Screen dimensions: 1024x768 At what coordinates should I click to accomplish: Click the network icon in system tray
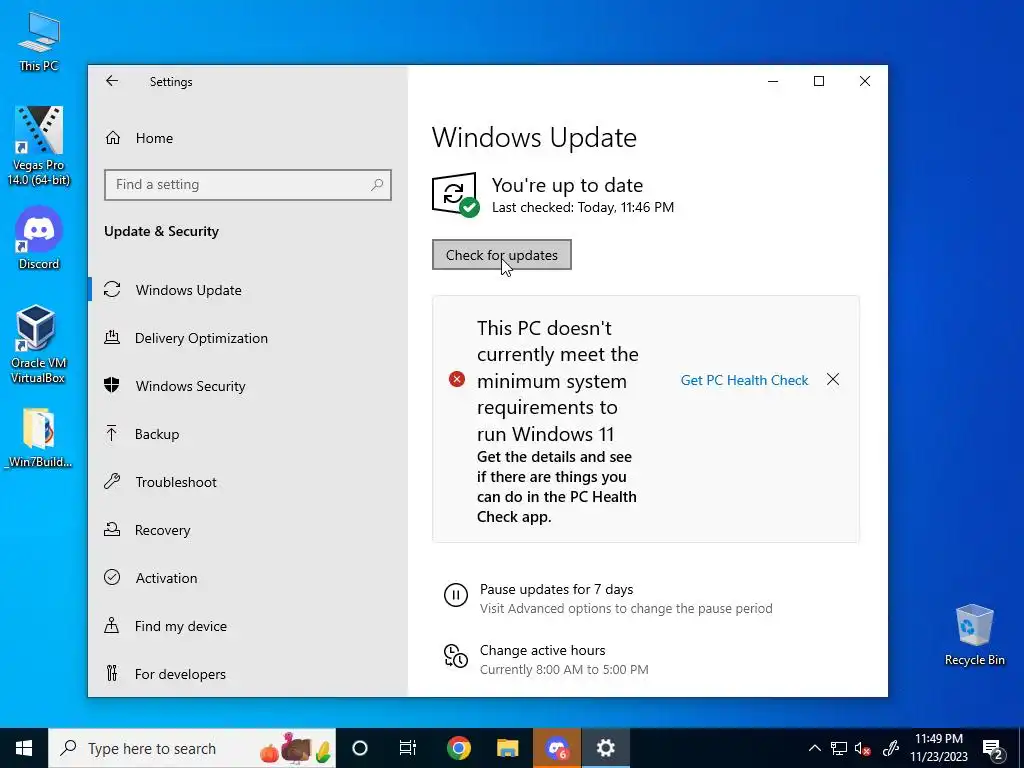point(839,748)
